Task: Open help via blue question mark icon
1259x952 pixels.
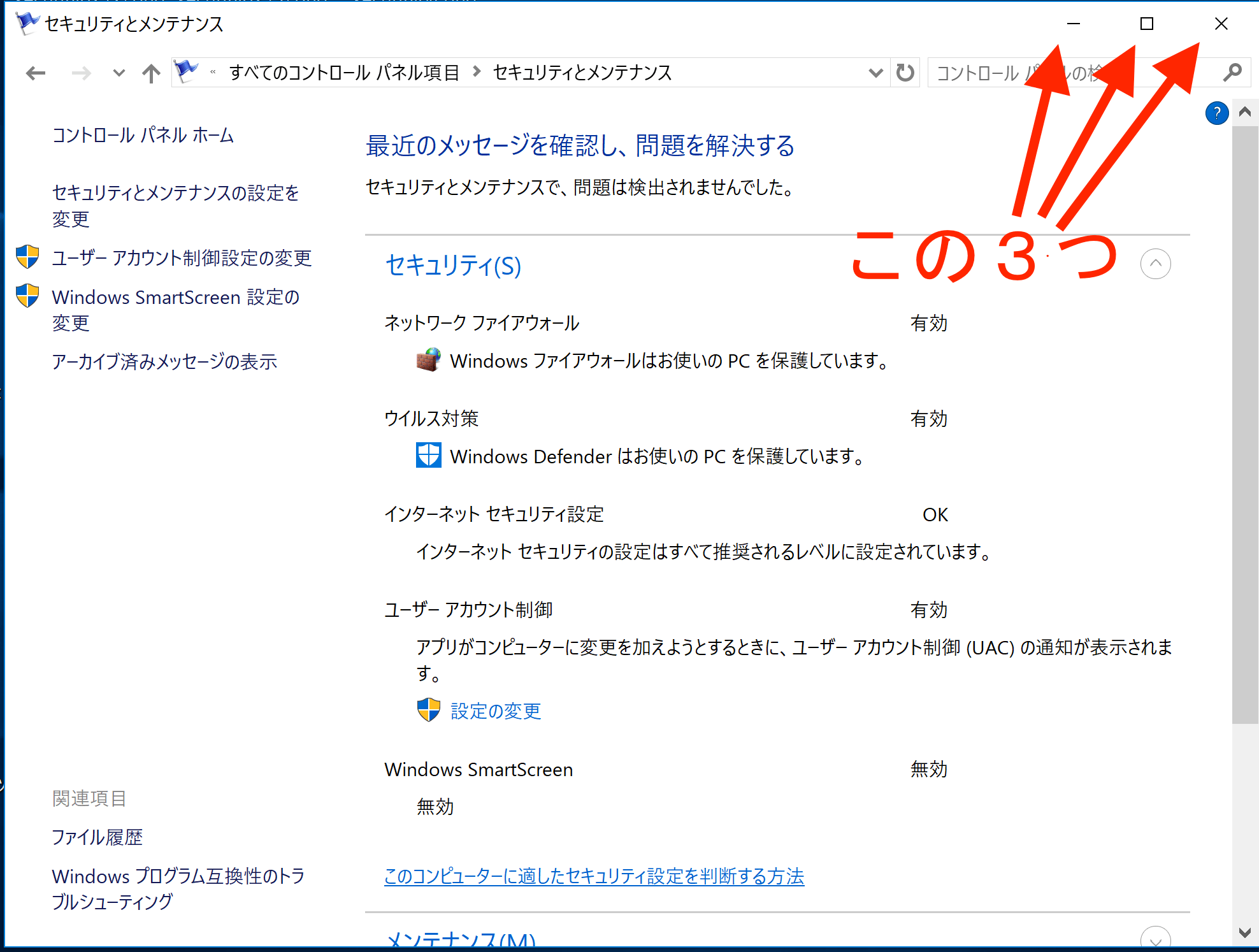Action: tap(1216, 113)
